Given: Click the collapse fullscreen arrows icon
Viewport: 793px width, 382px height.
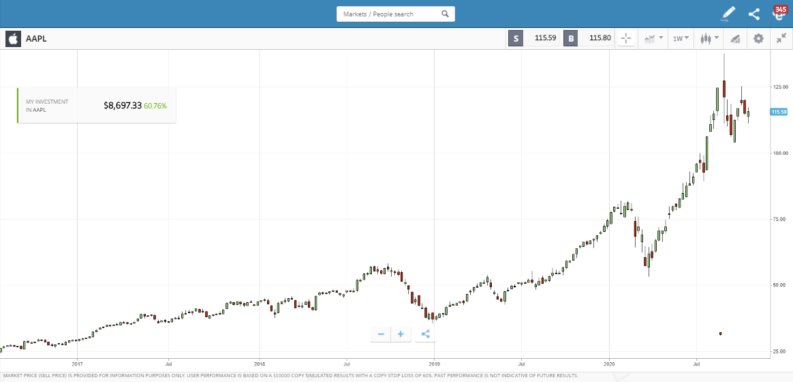Looking at the screenshot, I should pos(781,39).
